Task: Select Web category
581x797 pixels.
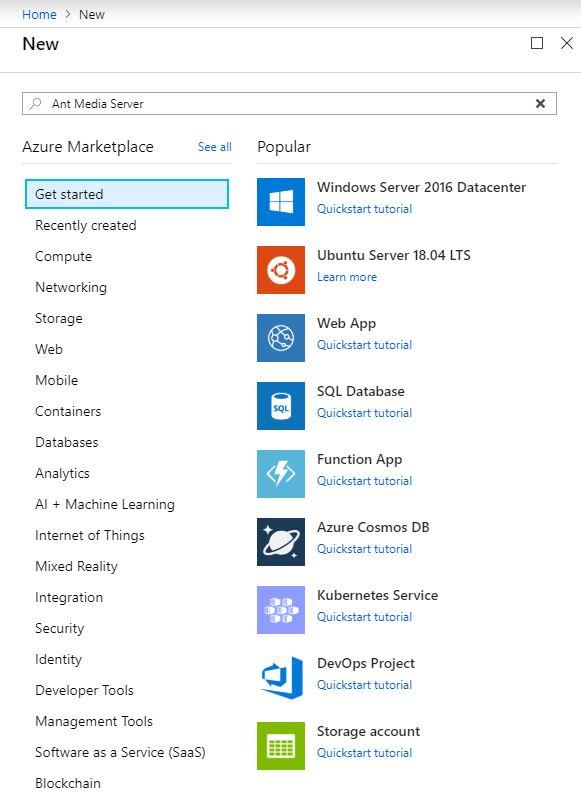Action: click(49, 349)
